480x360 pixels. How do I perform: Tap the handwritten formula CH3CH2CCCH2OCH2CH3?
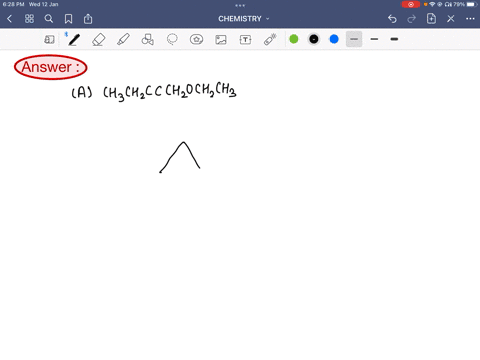coord(170,91)
